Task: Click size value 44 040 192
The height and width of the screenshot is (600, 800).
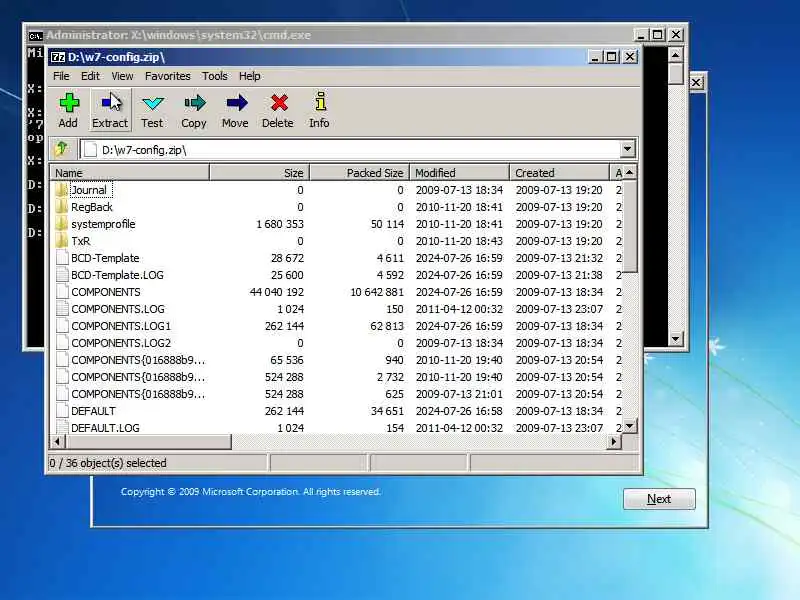Action: [277, 292]
